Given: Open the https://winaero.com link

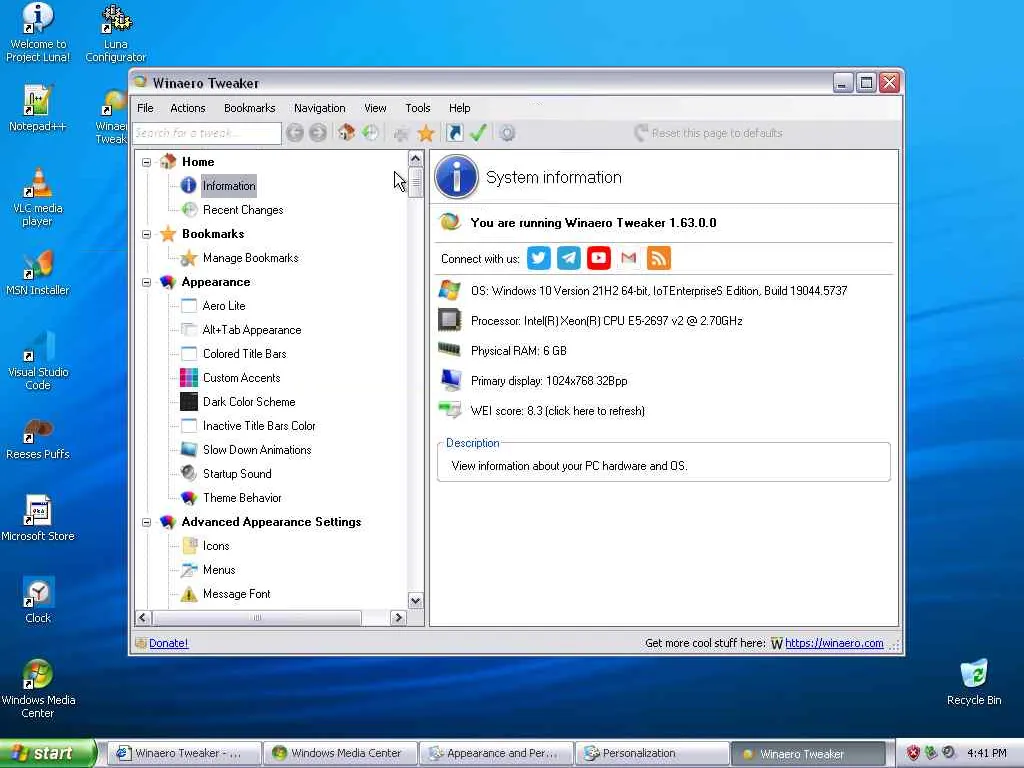Looking at the screenshot, I should pyautogui.click(x=834, y=643).
